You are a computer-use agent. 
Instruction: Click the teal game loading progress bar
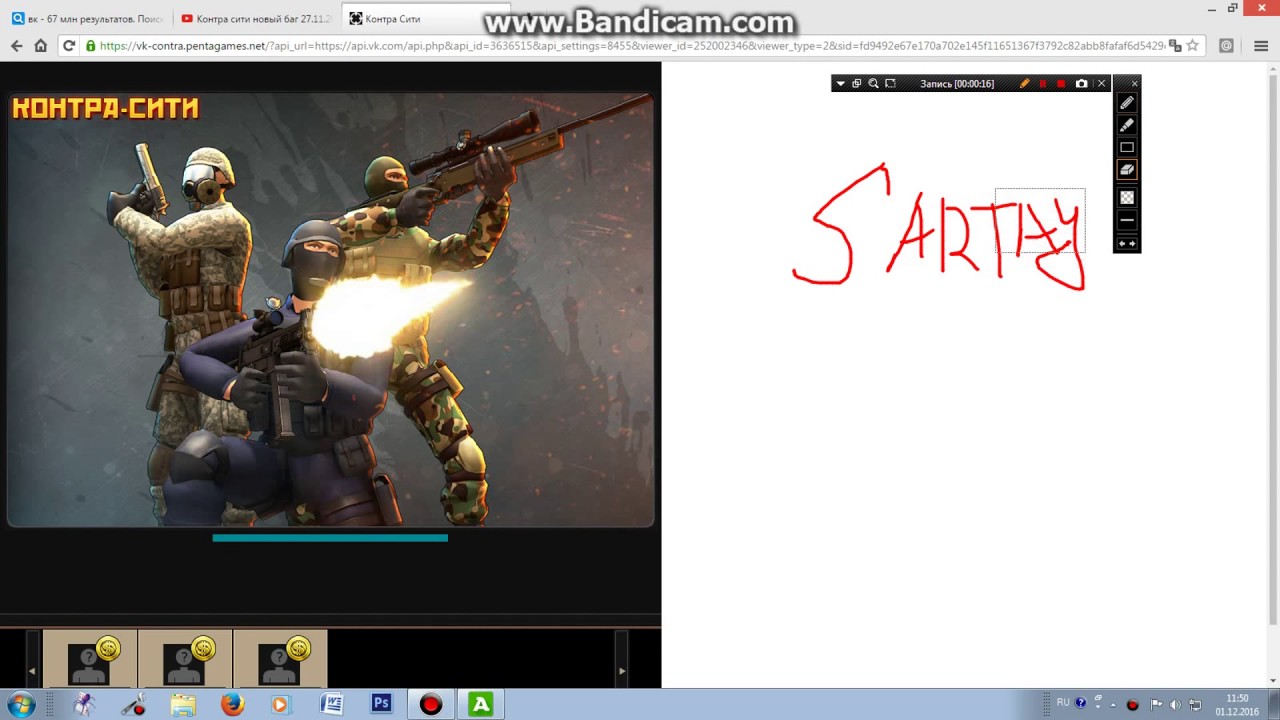[330, 538]
